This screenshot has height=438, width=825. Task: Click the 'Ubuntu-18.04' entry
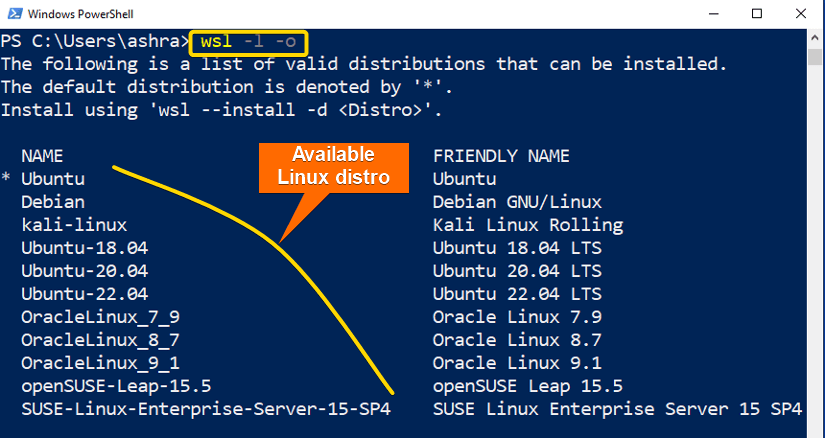[x=85, y=248]
